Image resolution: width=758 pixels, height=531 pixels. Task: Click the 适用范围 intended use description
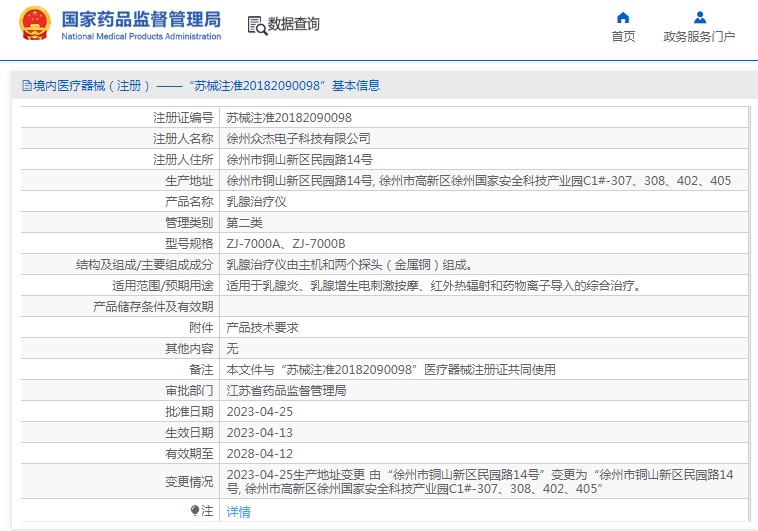434,286
